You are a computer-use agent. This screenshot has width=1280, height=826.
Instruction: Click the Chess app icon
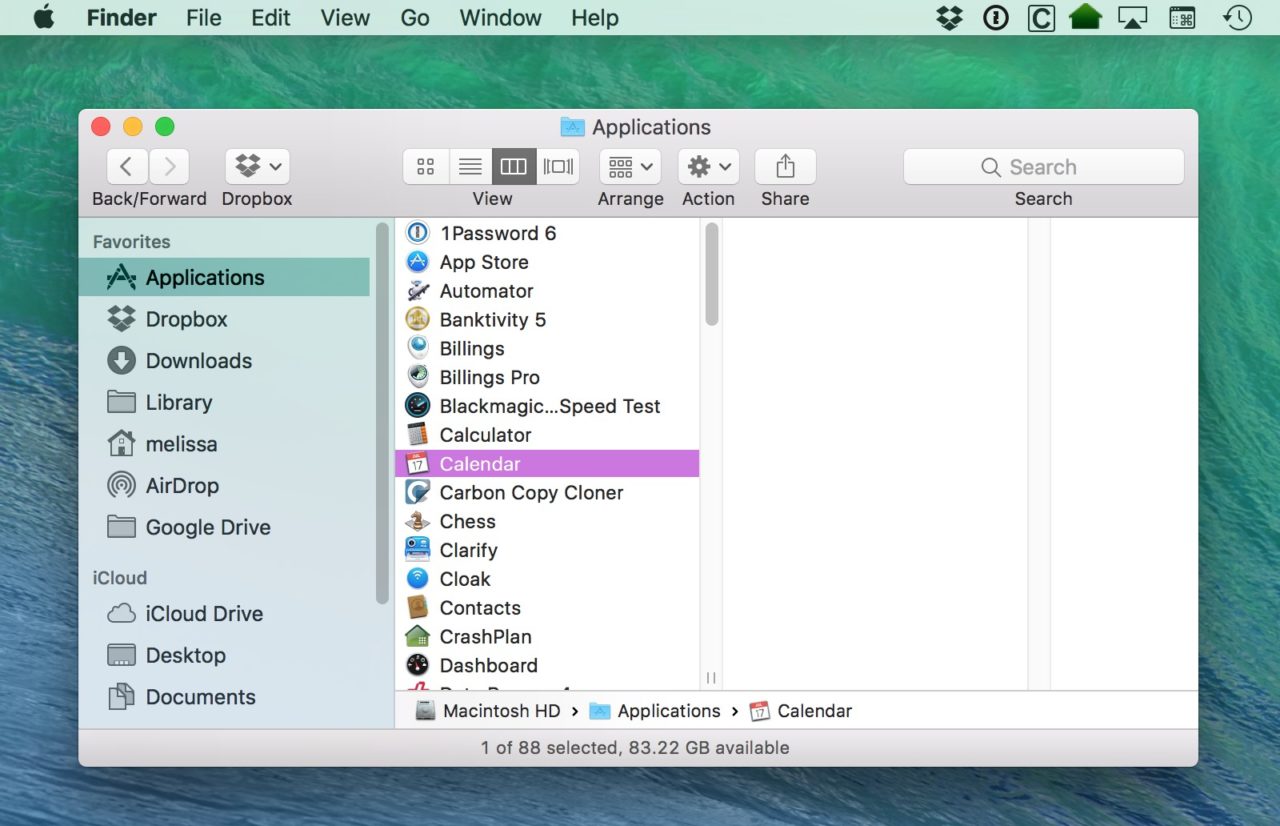(x=417, y=522)
